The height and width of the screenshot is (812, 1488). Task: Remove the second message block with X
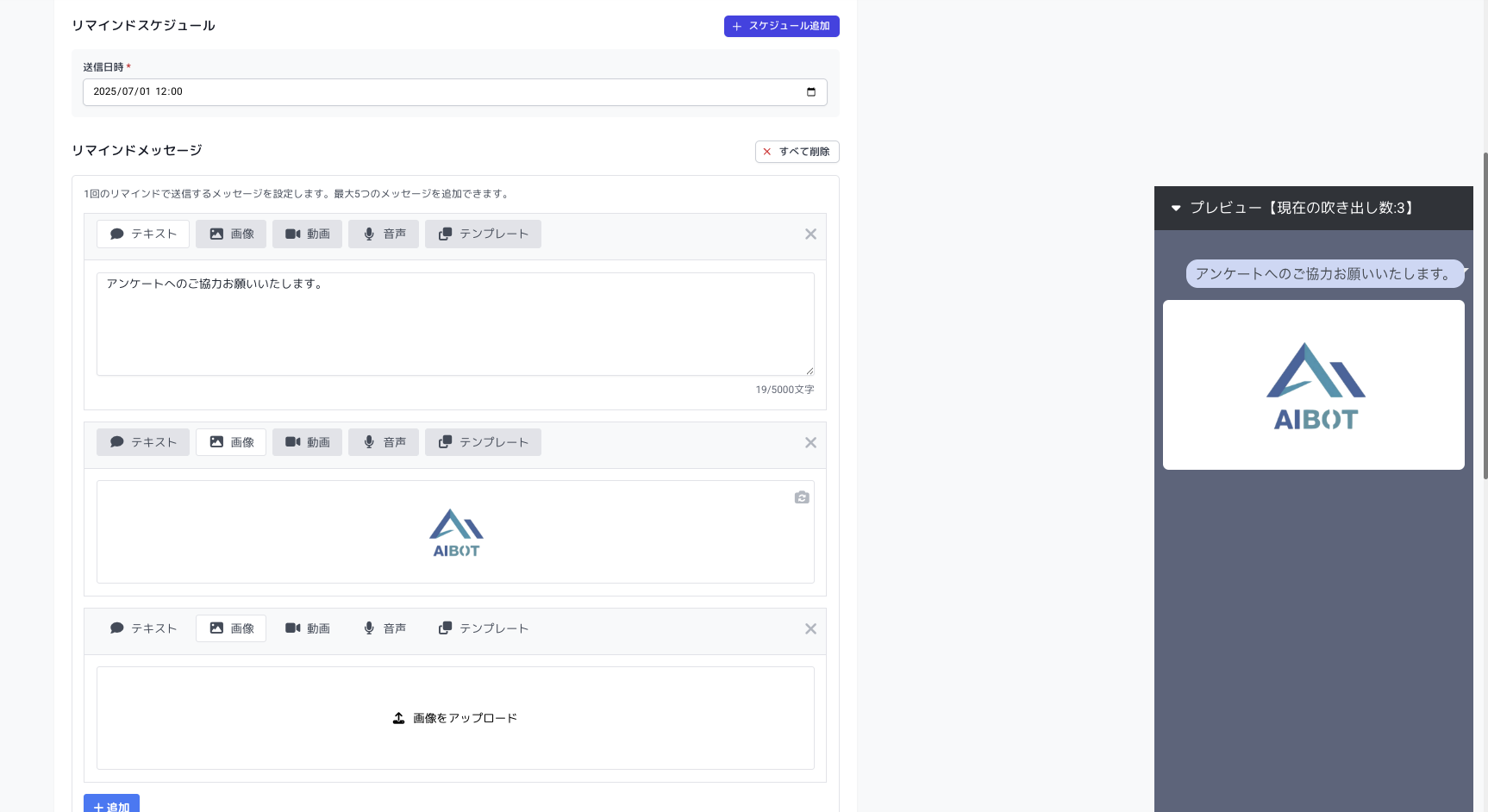point(810,443)
